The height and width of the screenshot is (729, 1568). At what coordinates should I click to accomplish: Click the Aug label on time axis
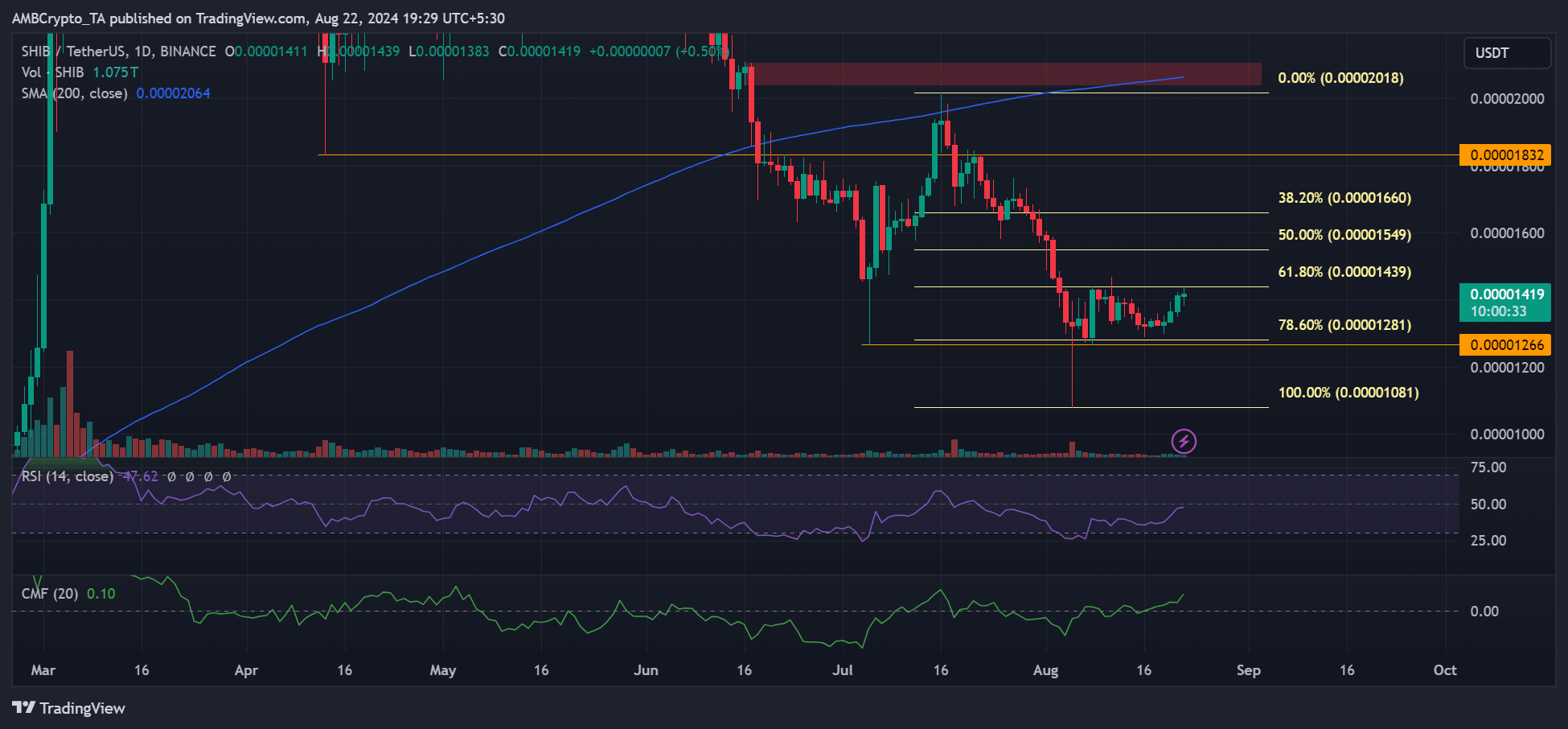(1045, 670)
